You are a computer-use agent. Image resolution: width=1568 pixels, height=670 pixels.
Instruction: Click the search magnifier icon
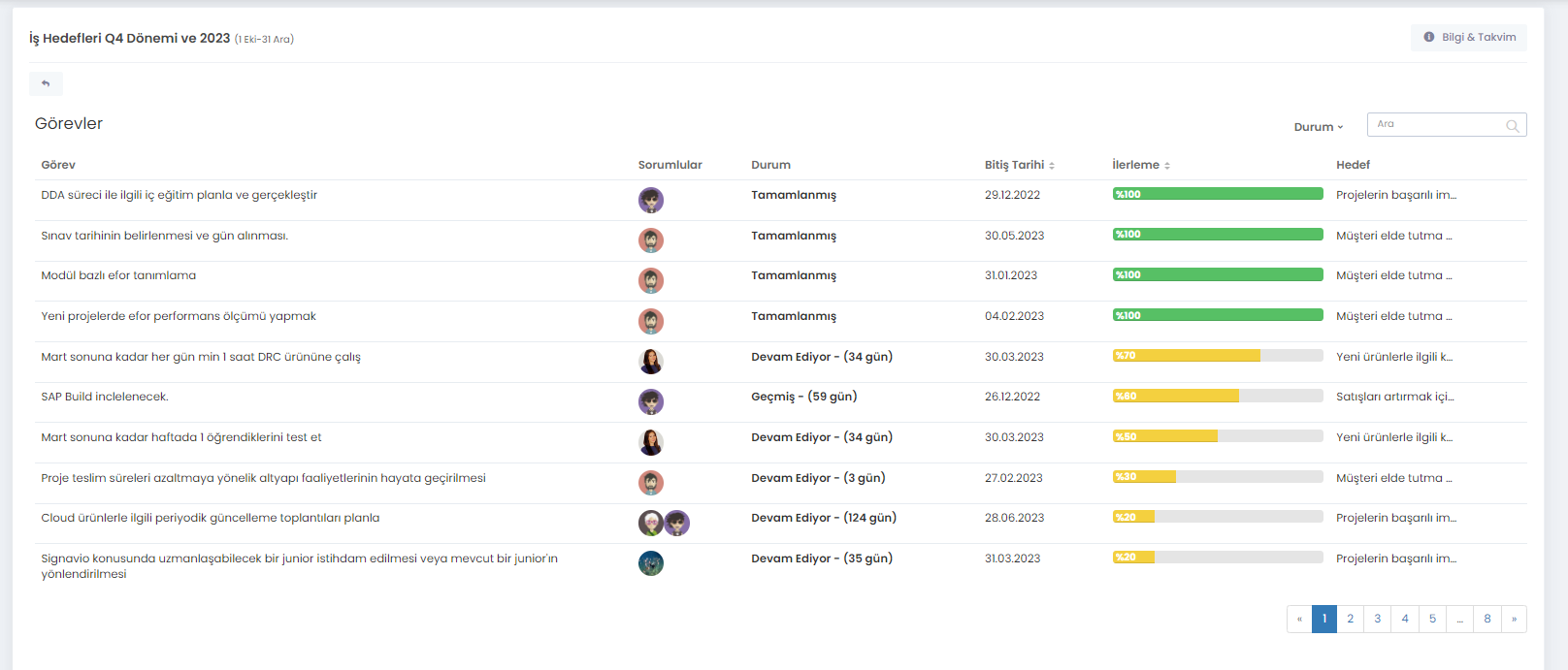tap(1512, 125)
